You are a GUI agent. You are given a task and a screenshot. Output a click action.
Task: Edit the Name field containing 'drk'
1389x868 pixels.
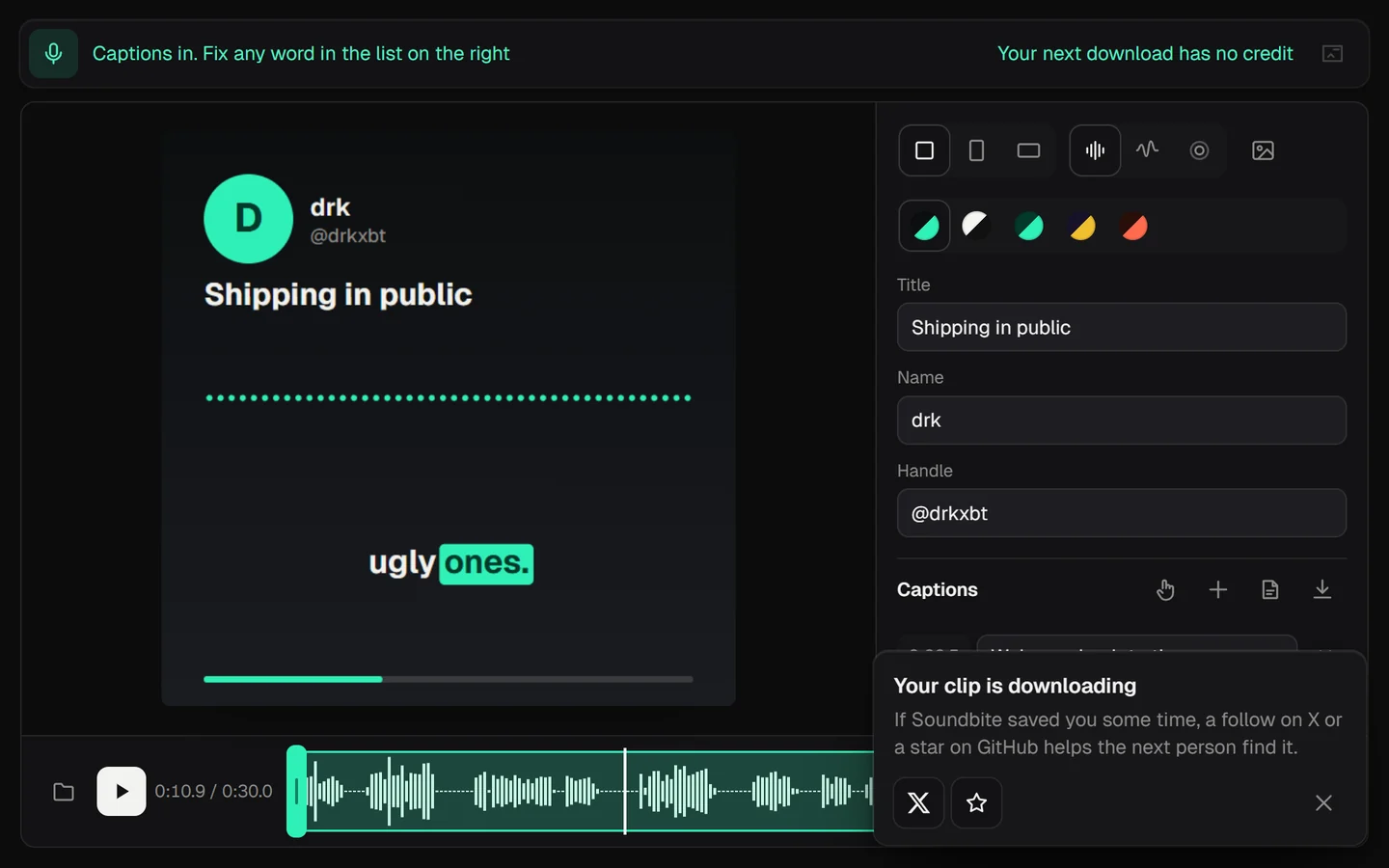click(1122, 420)
